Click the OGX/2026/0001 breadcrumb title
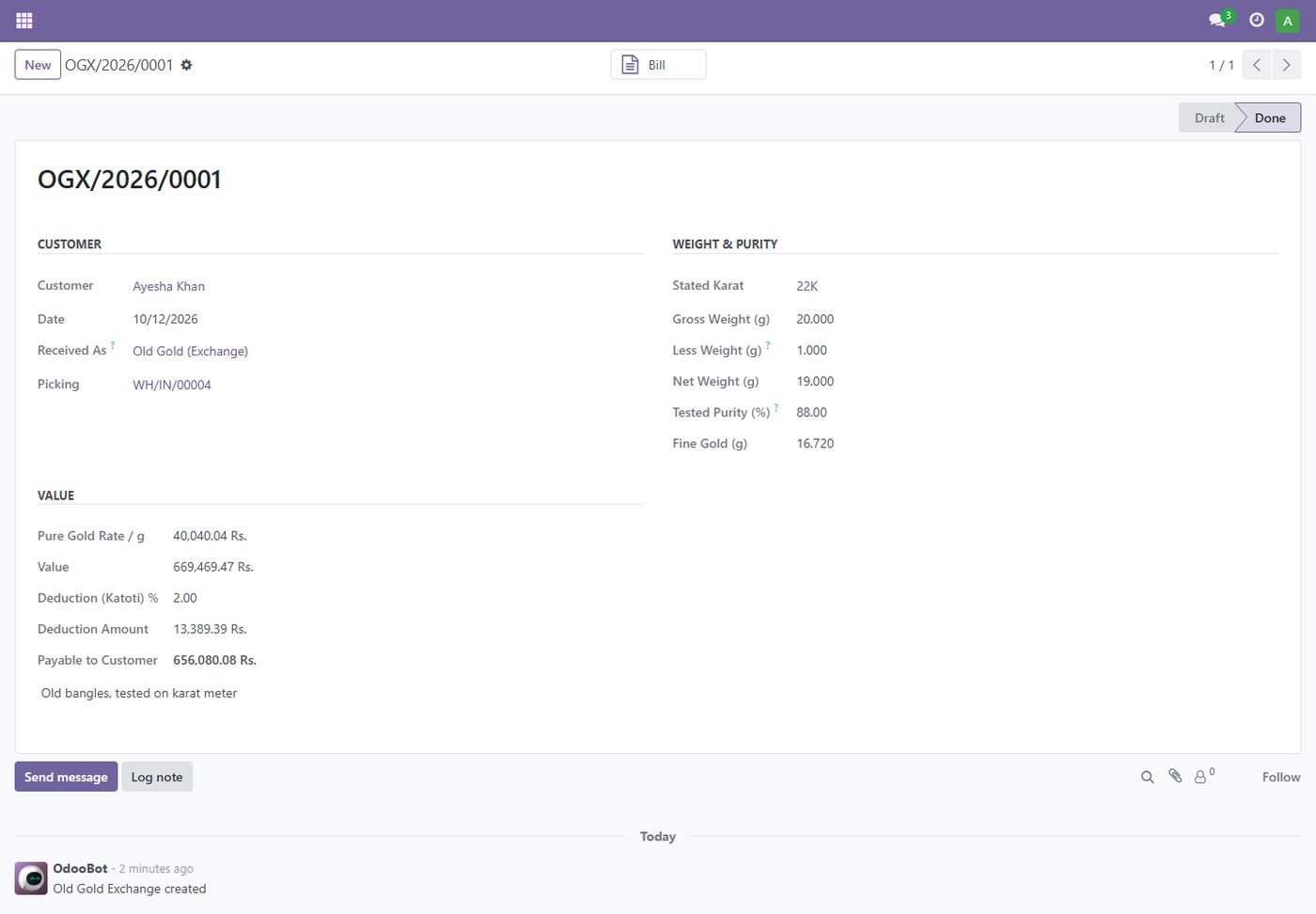This screenshot has height=914, width=1316. [x=119, y=65]
